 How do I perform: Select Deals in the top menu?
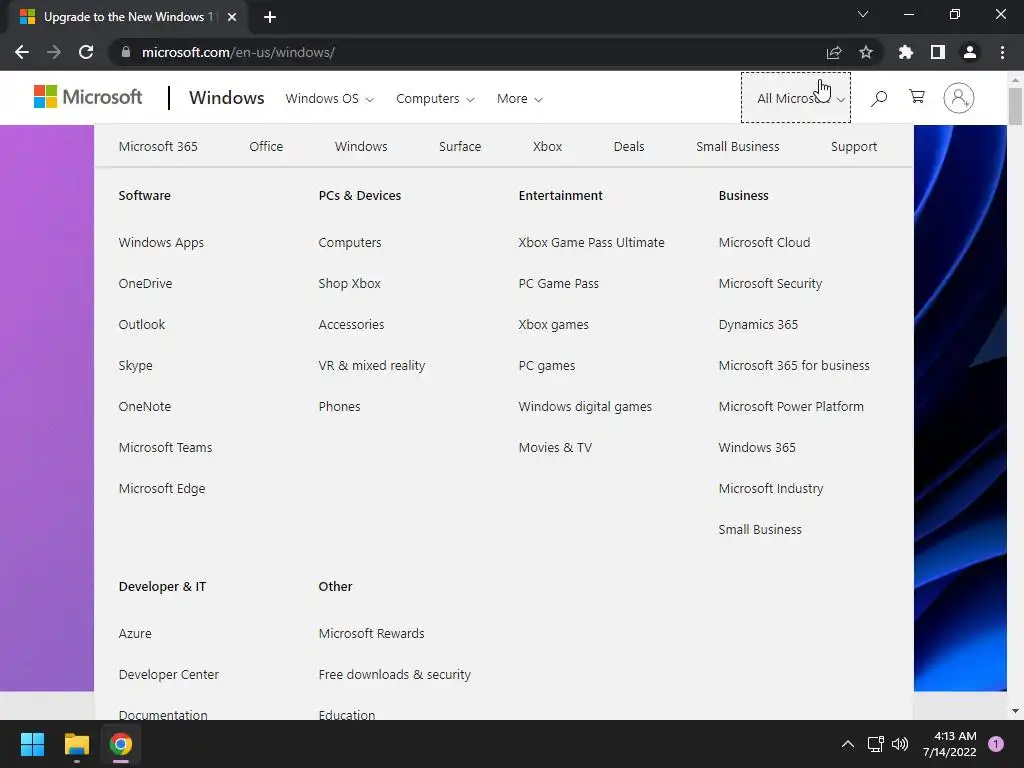point(629,146)
